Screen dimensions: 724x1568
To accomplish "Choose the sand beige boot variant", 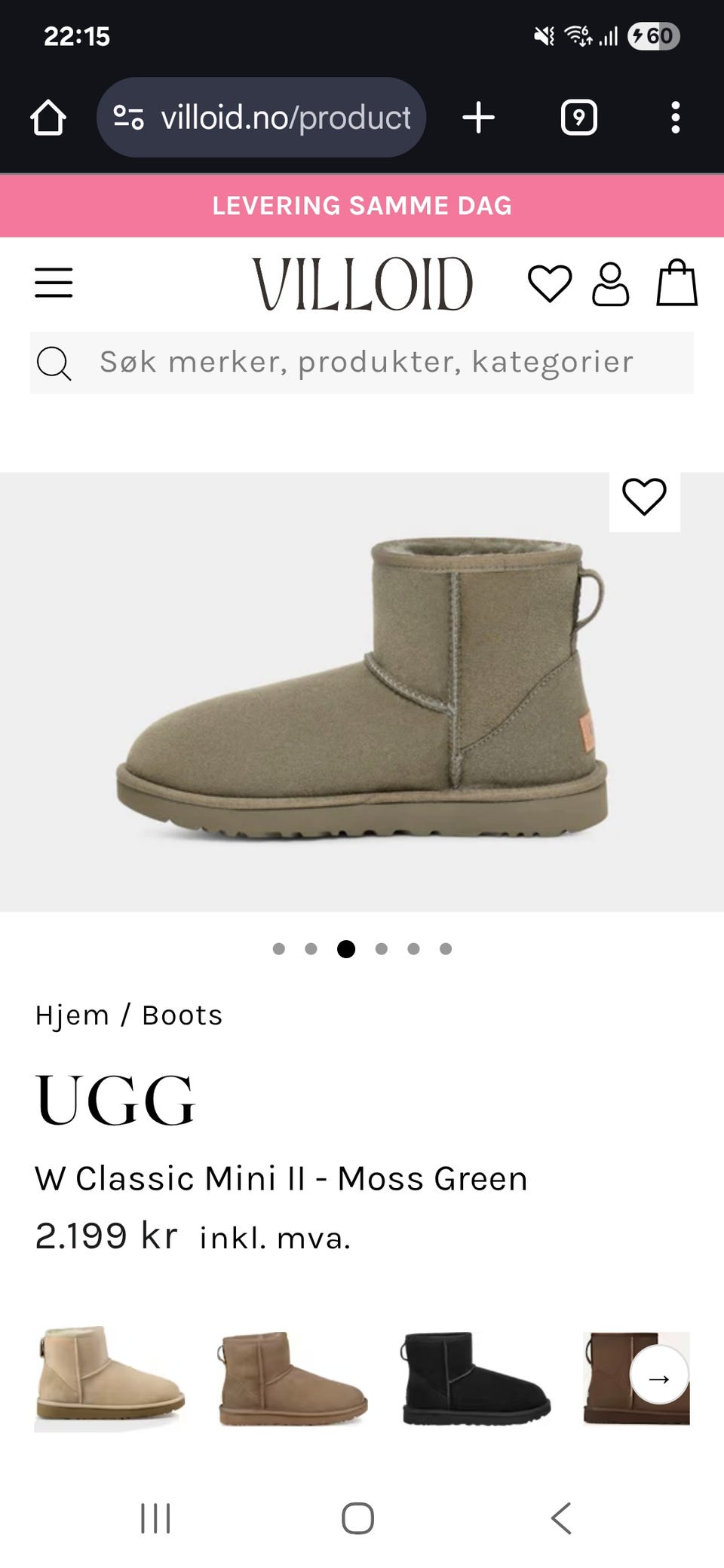I will (x=110, y=1377).
